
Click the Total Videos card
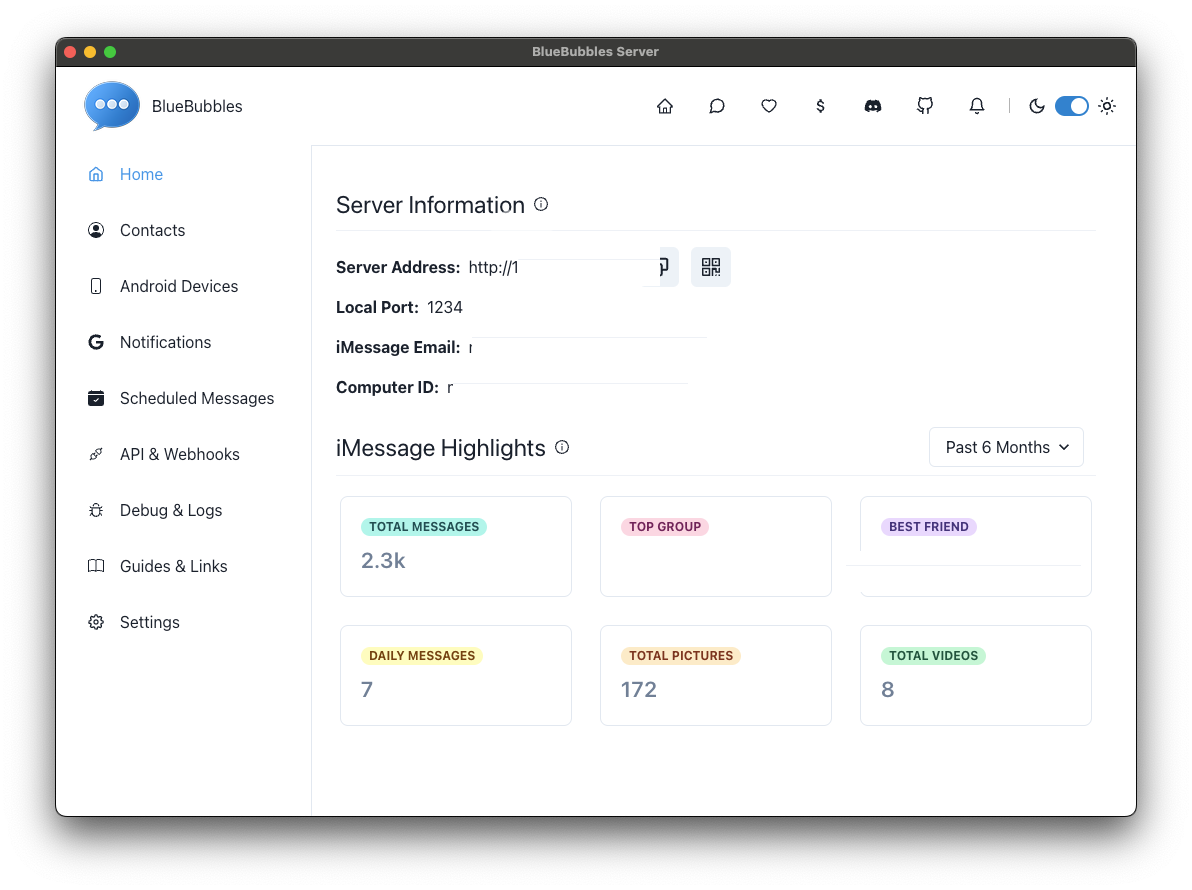click(976, 676)
